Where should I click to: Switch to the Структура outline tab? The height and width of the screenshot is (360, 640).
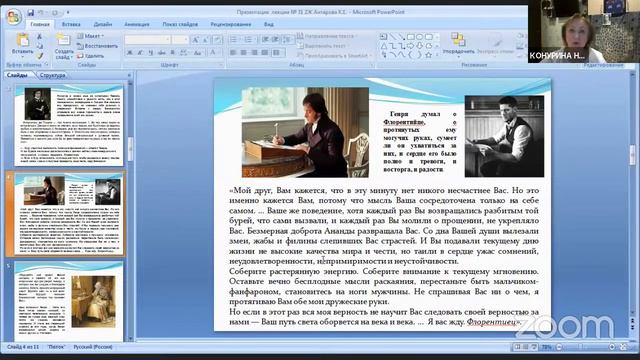53,76
